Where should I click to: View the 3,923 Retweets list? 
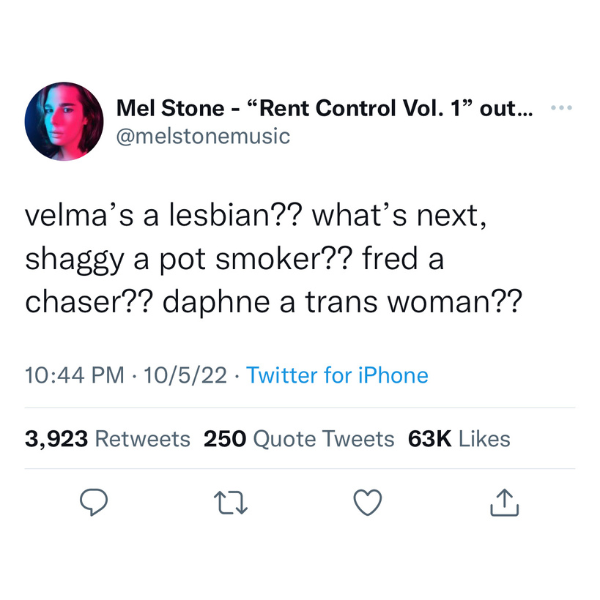[x=108, y=439]
